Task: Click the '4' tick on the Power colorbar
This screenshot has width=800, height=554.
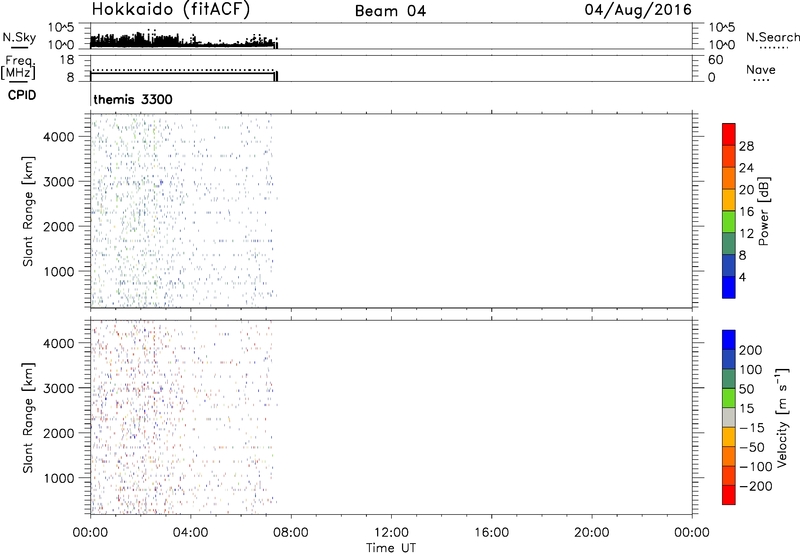Action: click(x=742, y=277)
